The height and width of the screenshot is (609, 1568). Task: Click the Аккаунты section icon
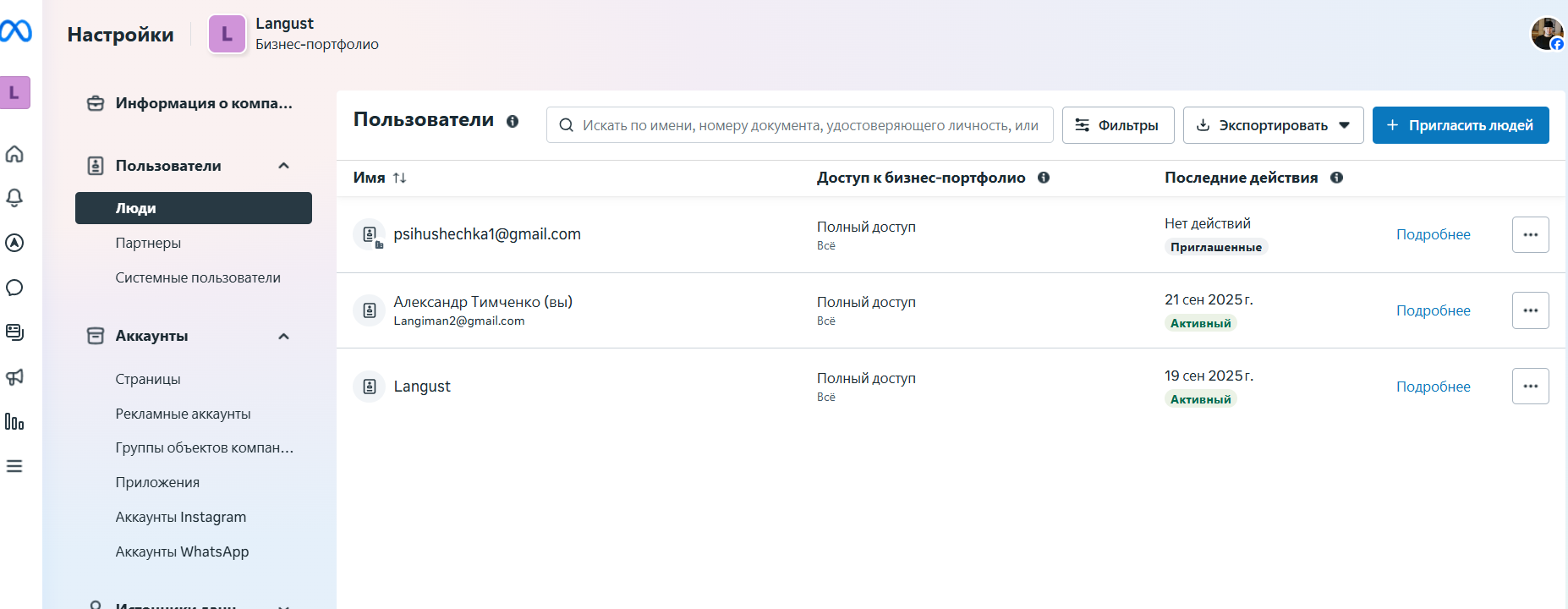(x=96, y=336)
